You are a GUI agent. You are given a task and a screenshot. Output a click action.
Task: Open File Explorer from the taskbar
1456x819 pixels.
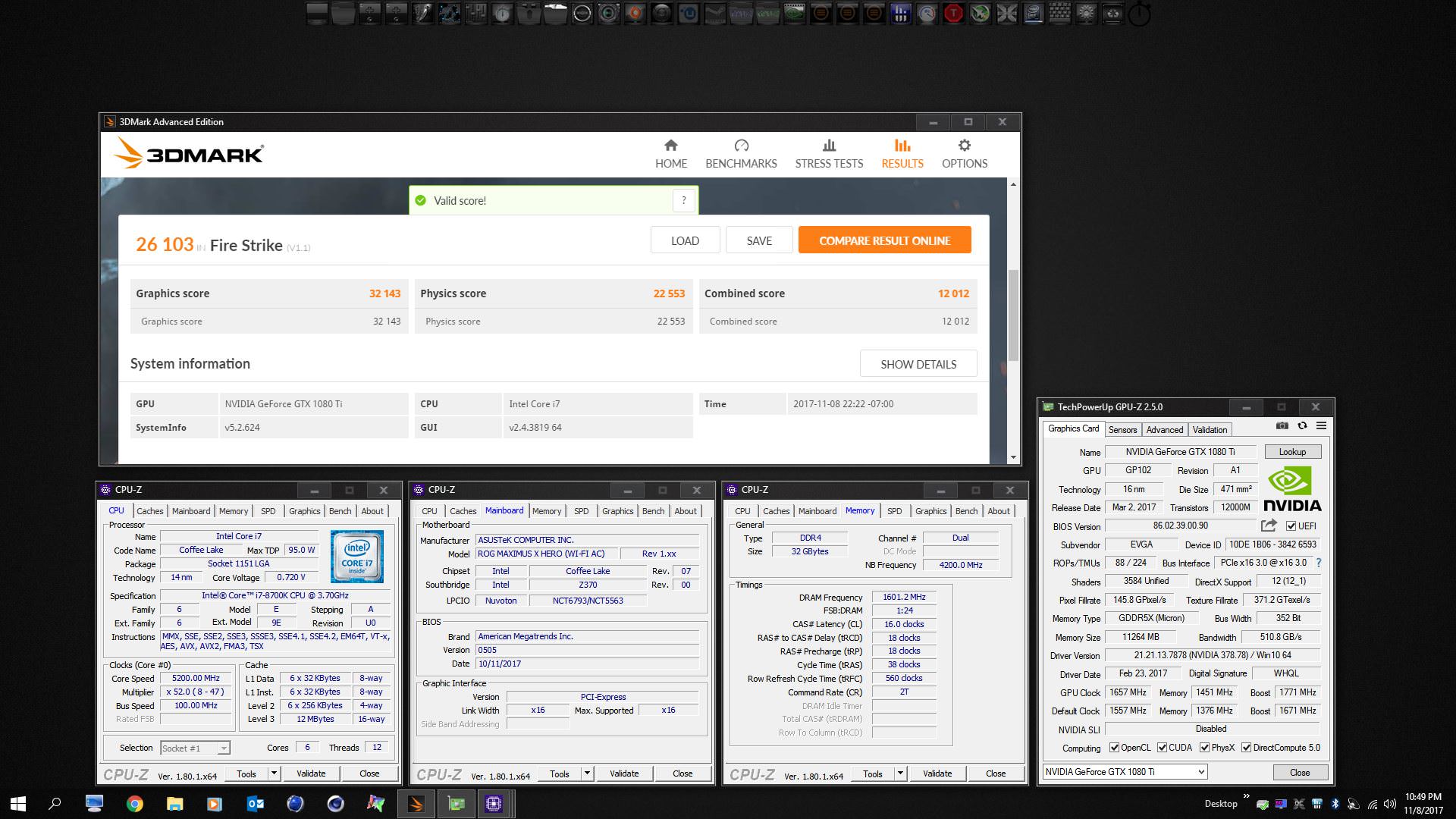pyautogui.click(x=174, y=804)
